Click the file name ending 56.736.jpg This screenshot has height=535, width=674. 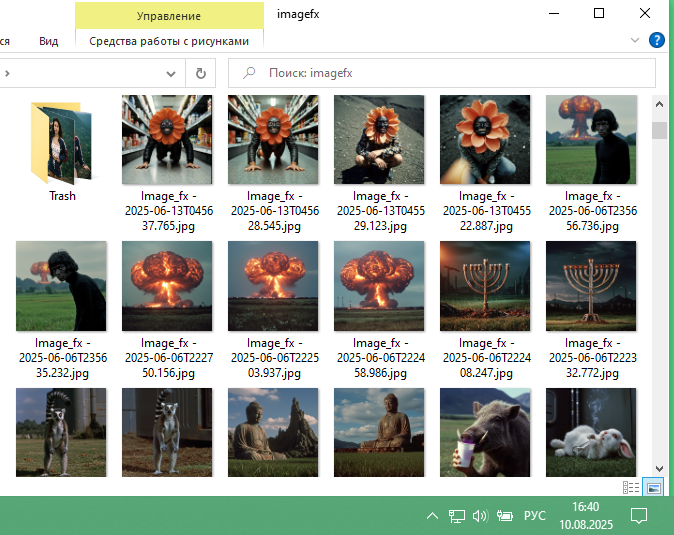592,211
